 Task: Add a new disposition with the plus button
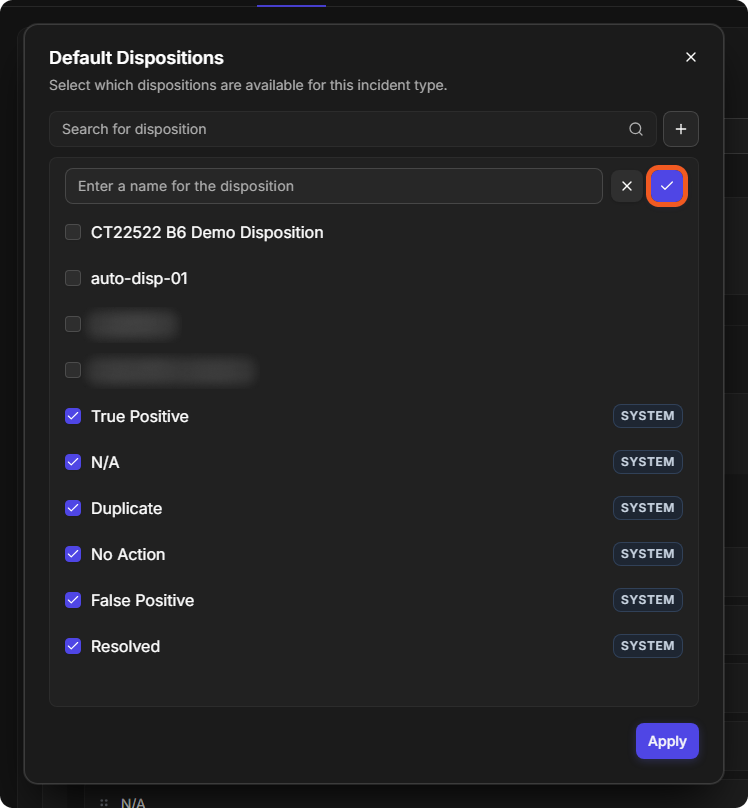point(681,129)
